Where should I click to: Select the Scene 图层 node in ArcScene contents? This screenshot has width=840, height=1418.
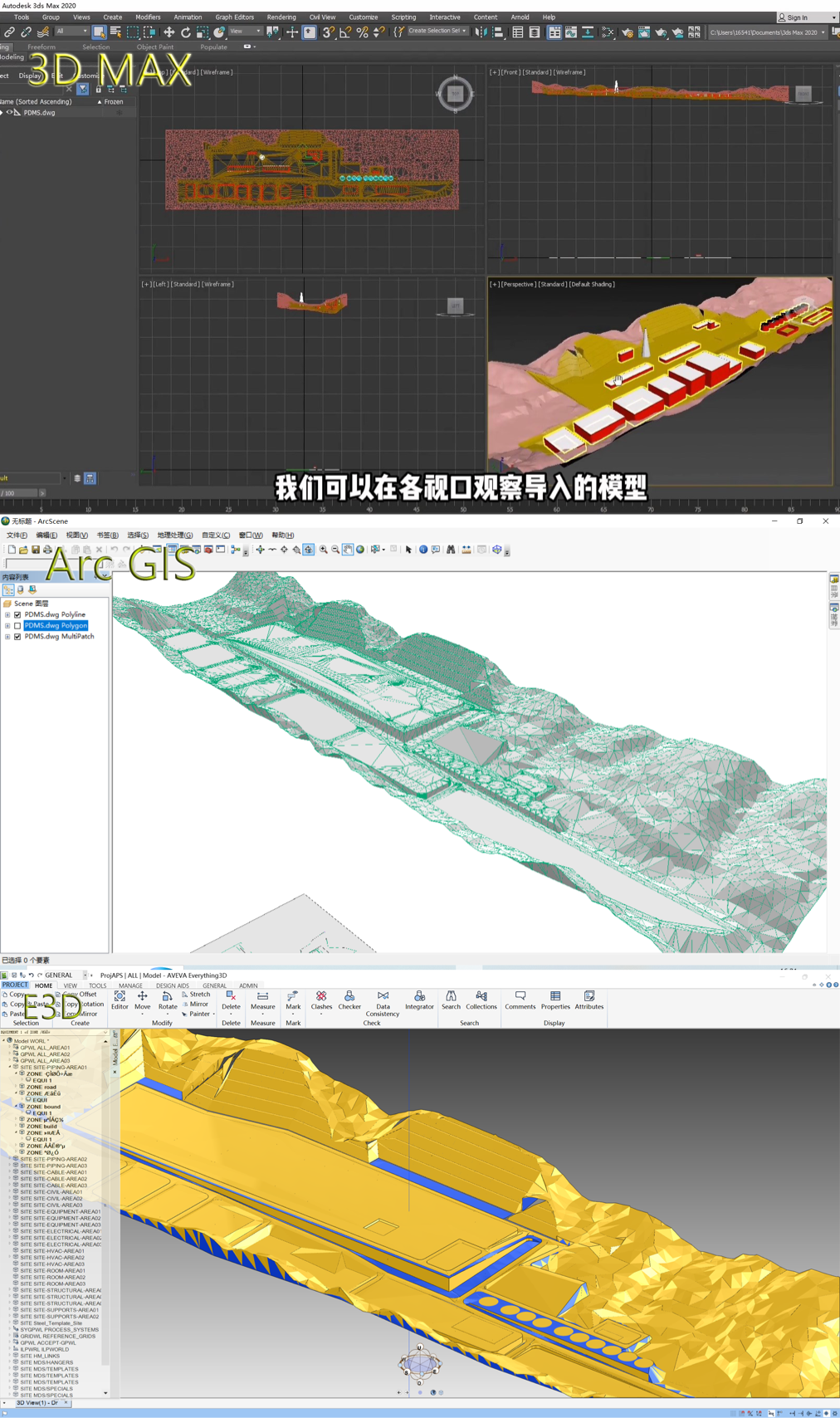(32, 604)
